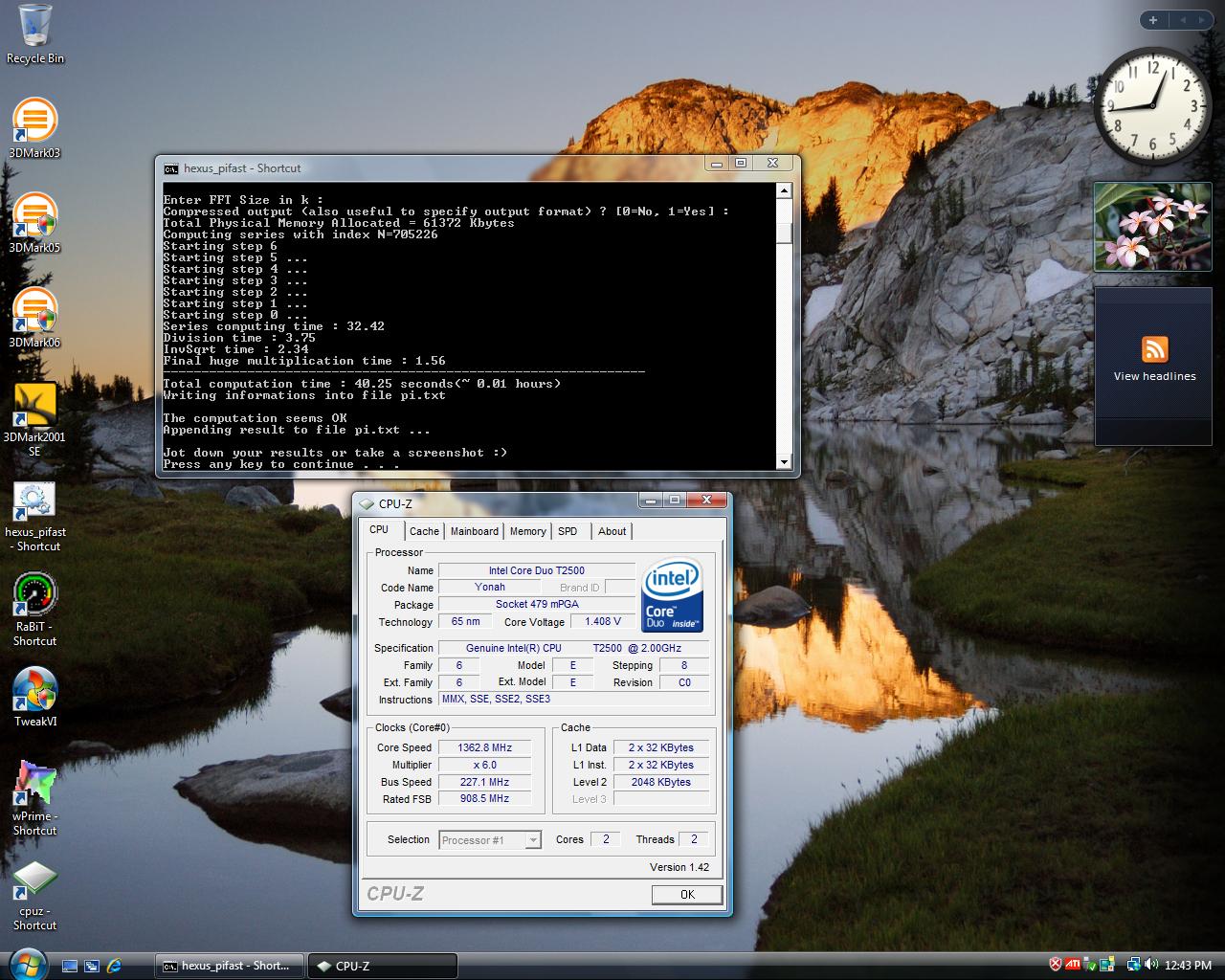Switch to the Mainboard tab in CPU-Z

pyautogui.click(x=475, y=531)
